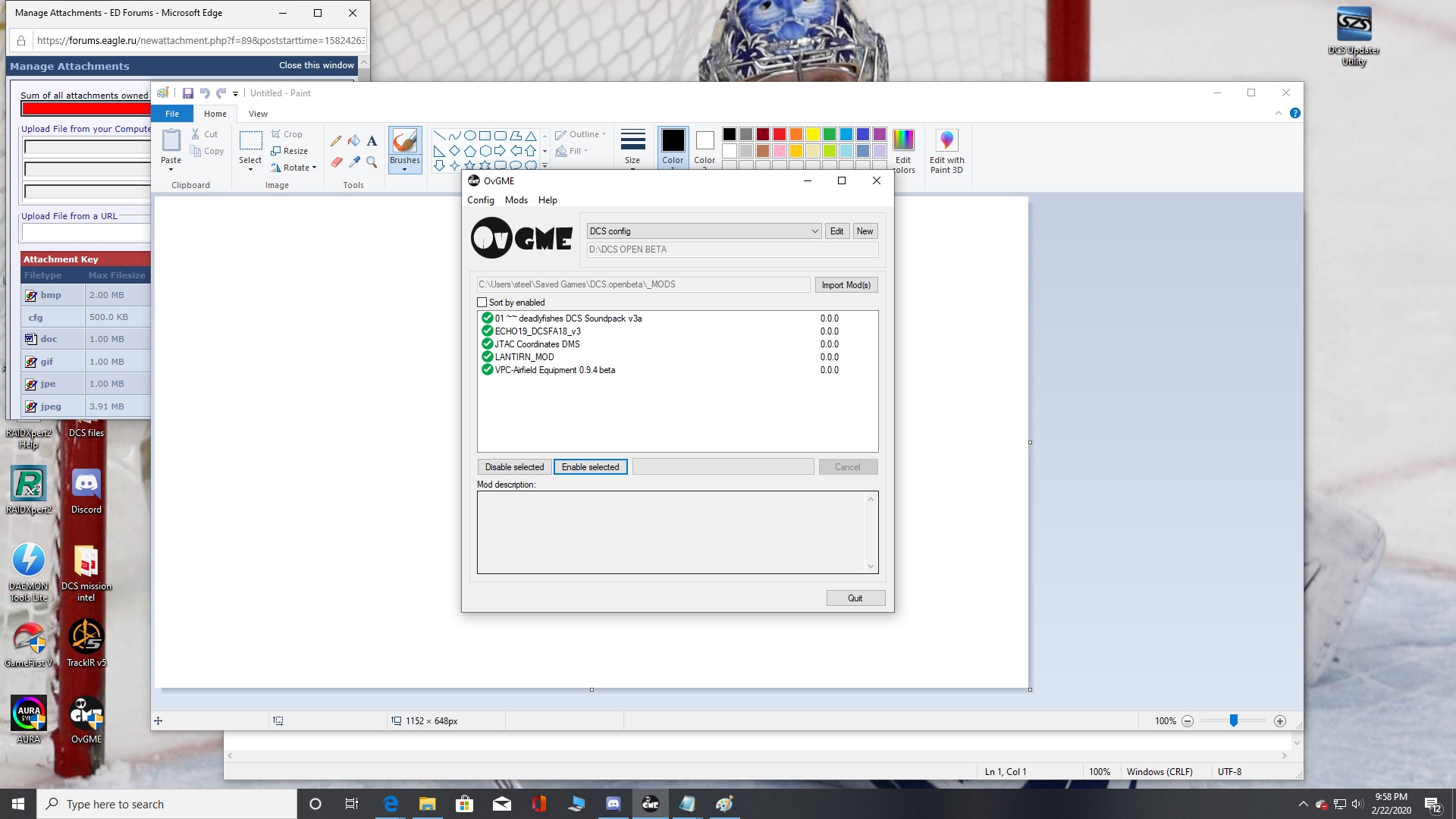Choose the Brushes tool icon
1456x819 pixels.
pyautogui.click(x=405, y=140)
